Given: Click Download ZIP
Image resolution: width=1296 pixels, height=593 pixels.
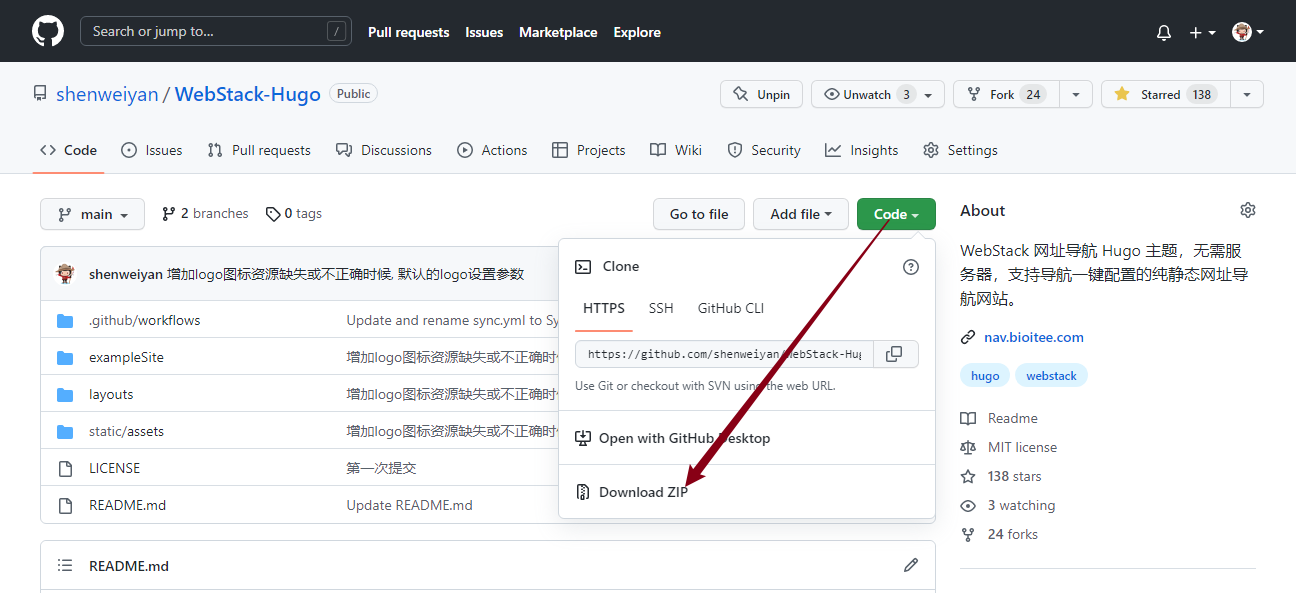Looking at the screenshot, I should 642,492.
